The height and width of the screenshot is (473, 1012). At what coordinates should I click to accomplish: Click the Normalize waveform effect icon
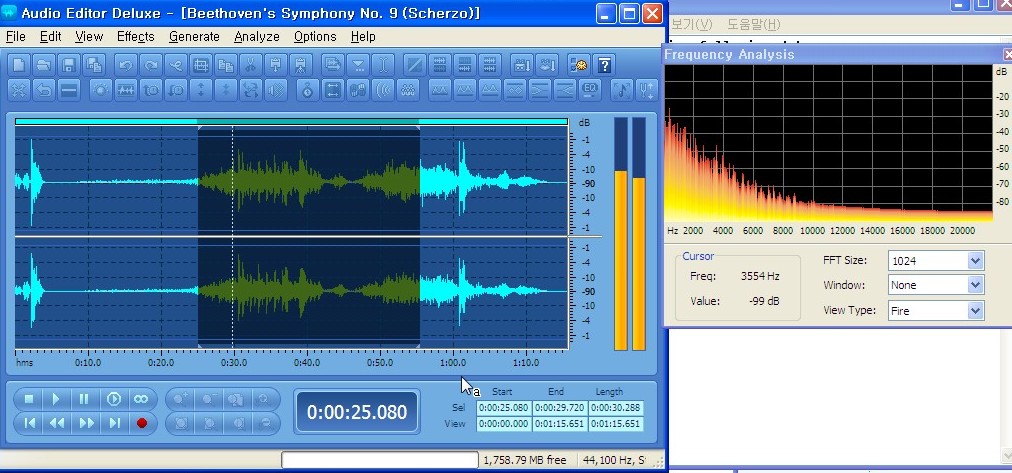125,90
